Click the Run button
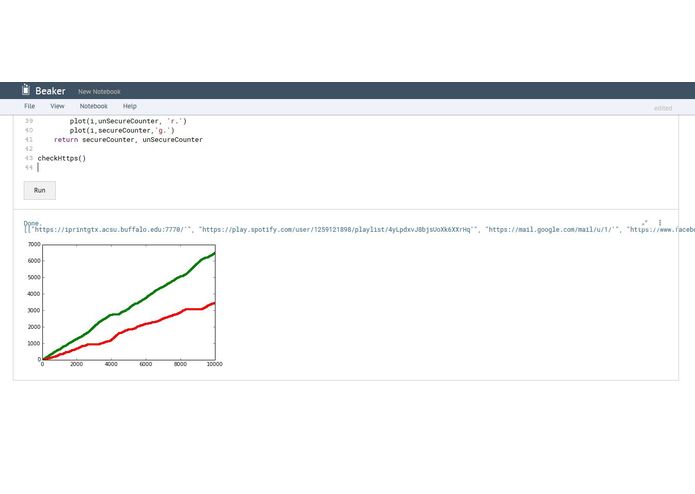This screenshot has width=695, height=494. pos(39,191)
